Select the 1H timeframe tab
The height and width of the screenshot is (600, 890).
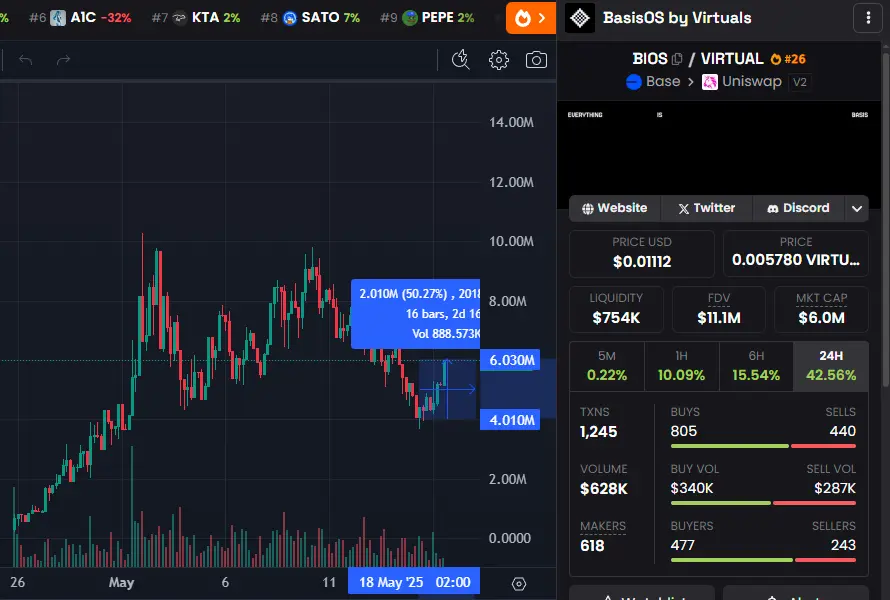click(x=681, y=366)
